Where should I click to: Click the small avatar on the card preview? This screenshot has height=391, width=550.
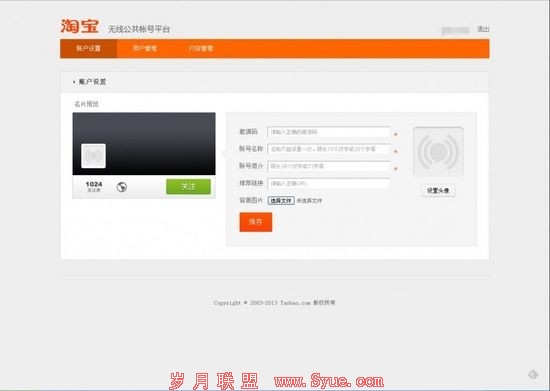[x=93, y=156]
